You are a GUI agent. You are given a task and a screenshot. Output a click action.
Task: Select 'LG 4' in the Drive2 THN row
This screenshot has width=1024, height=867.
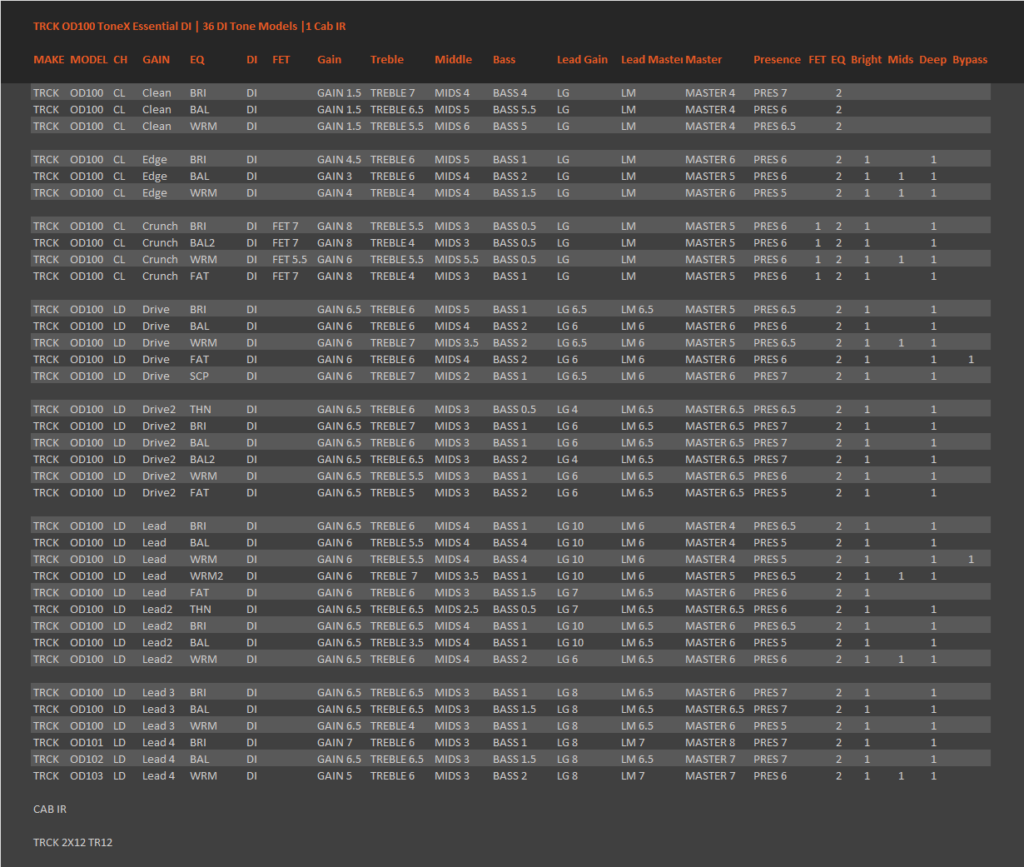point(567,409)
